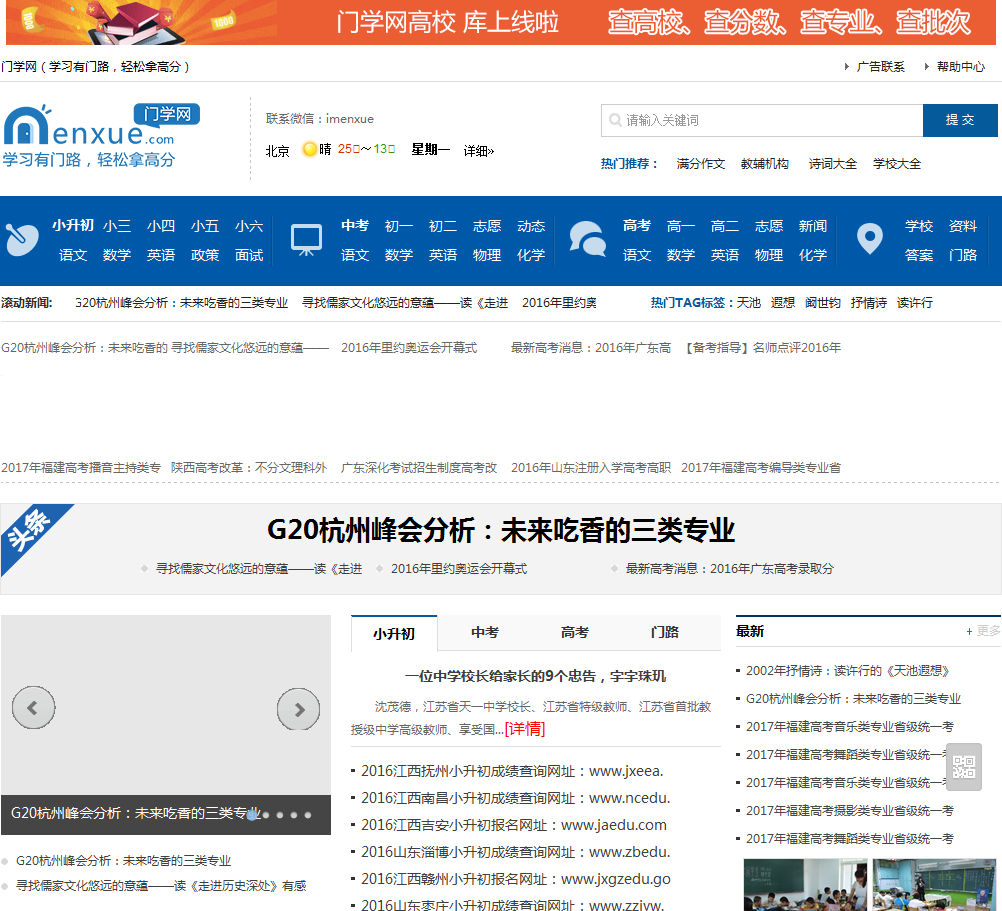Open 资料 in blue navigation
This screenshot has height=911, width=1002.
(963, 226)
